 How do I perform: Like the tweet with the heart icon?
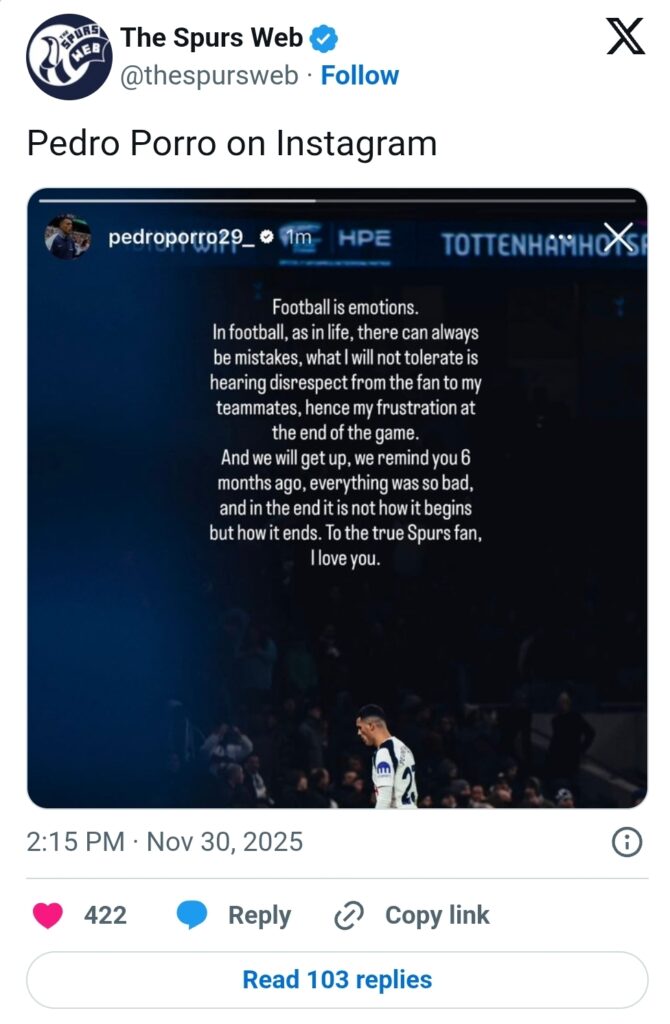pyautogui.click(x=47, y=915)
